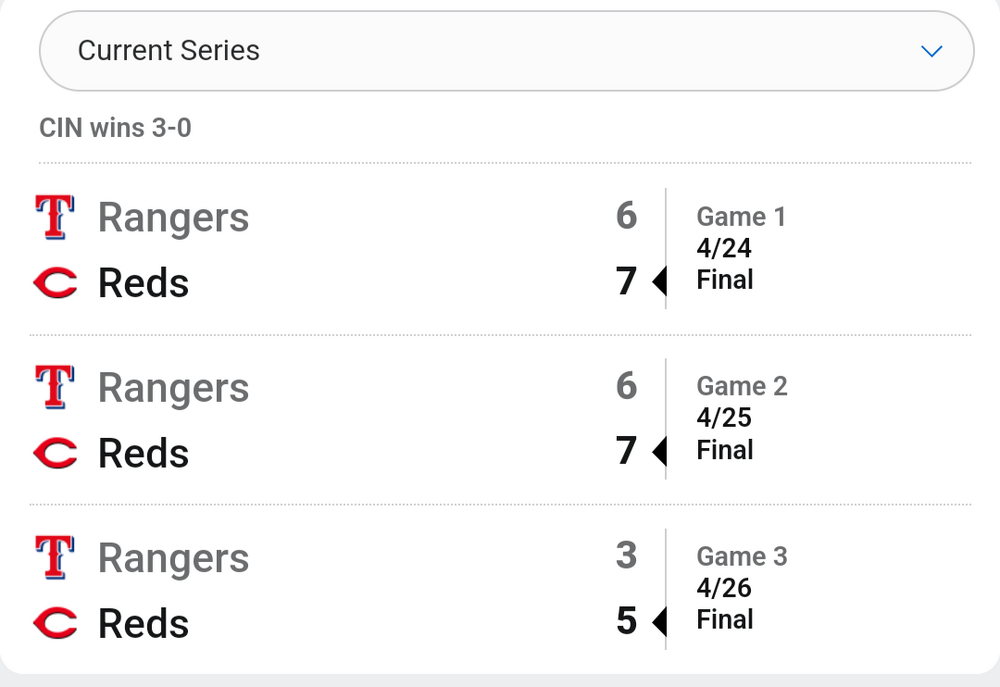The height and width of the screenshot is (687, 1000).
Task: View Game 2 details from 4/25
Action: [741, 417]
